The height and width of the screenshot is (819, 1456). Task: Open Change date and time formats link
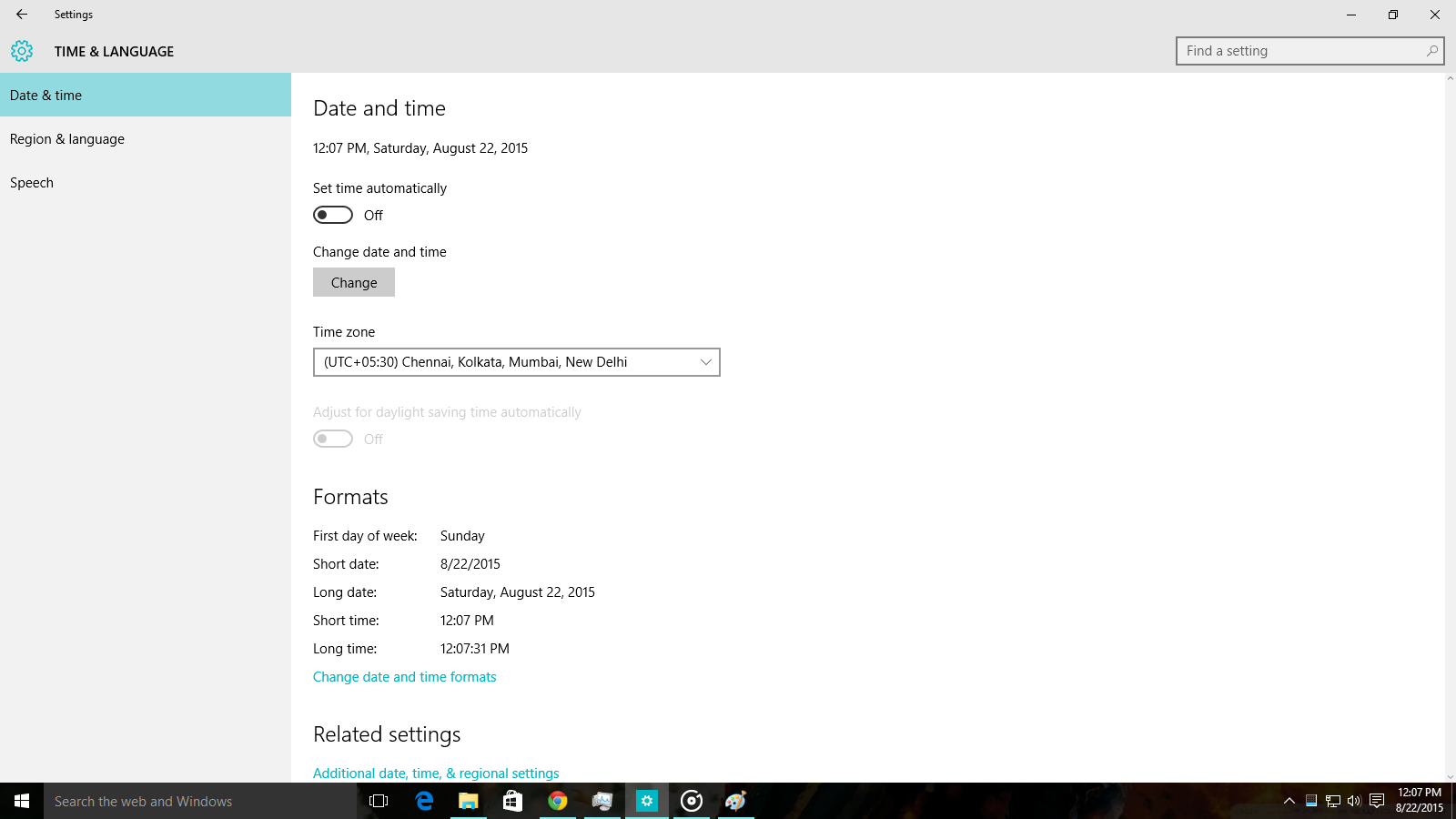(405, 677)
